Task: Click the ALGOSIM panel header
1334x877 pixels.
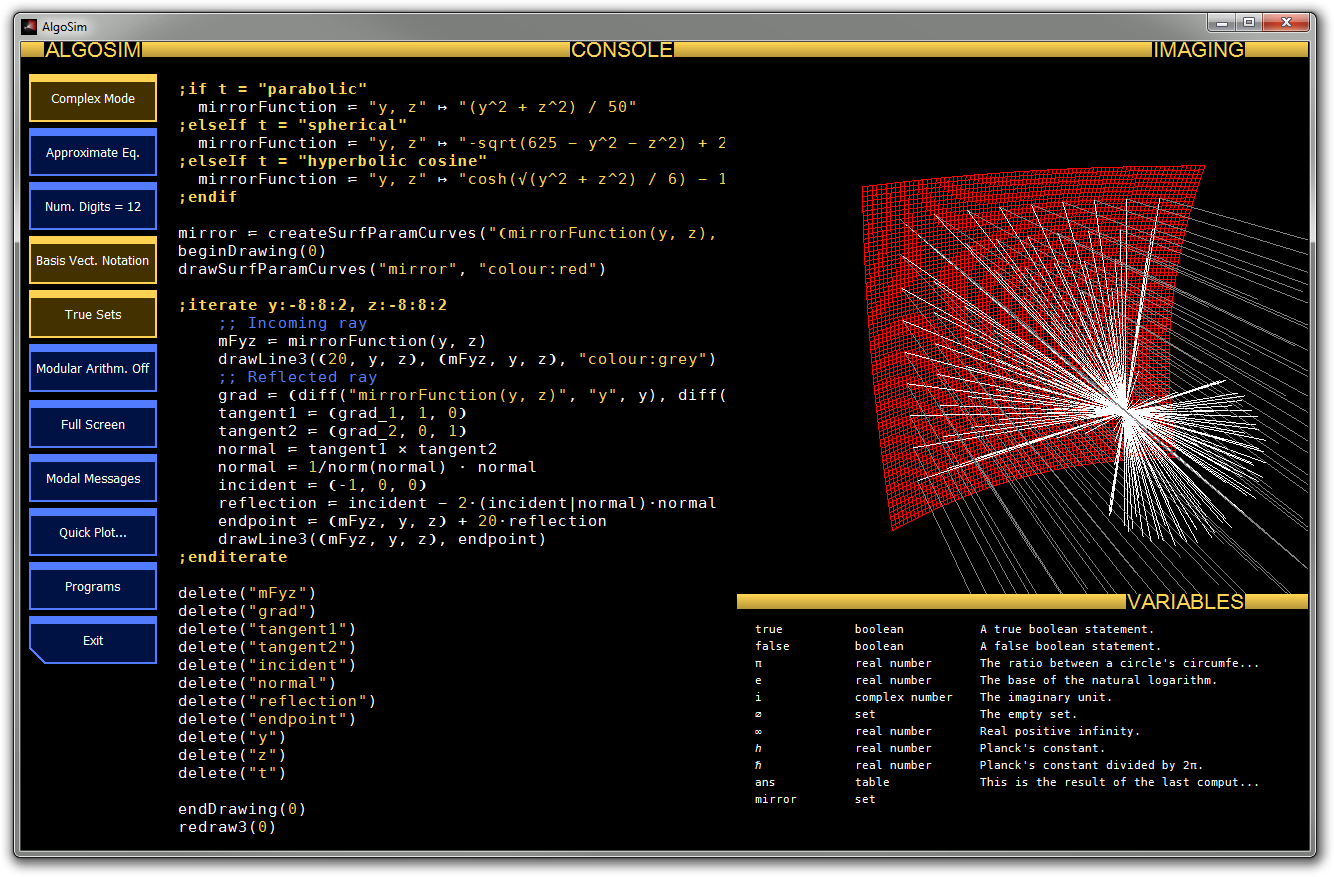Action: click(93, 50)
